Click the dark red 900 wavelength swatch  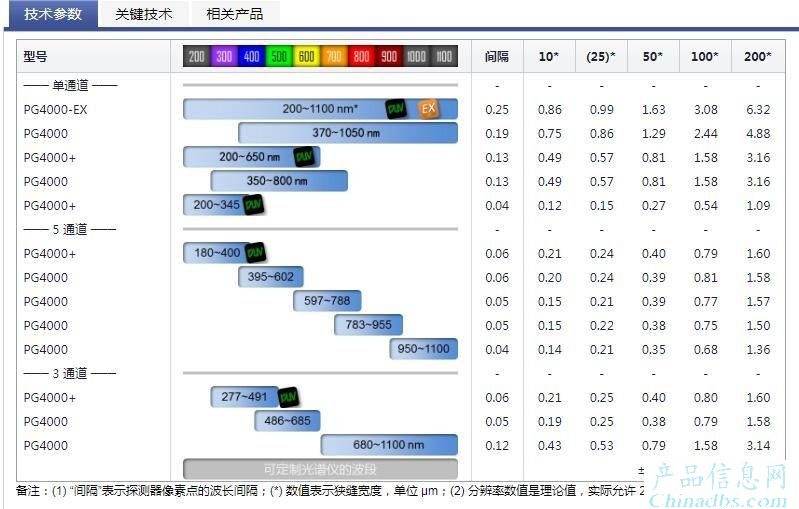click(x=389, y=56)
